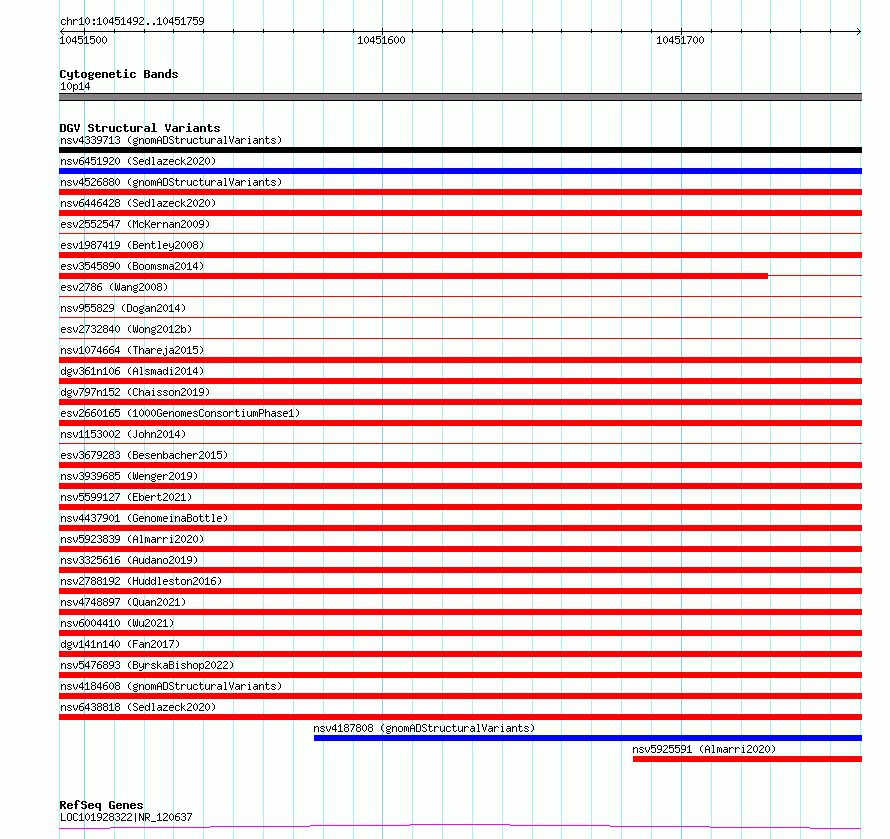Click the 10p14 band label
Viewport: 890px width, 839px height.
tap(75, 86)
